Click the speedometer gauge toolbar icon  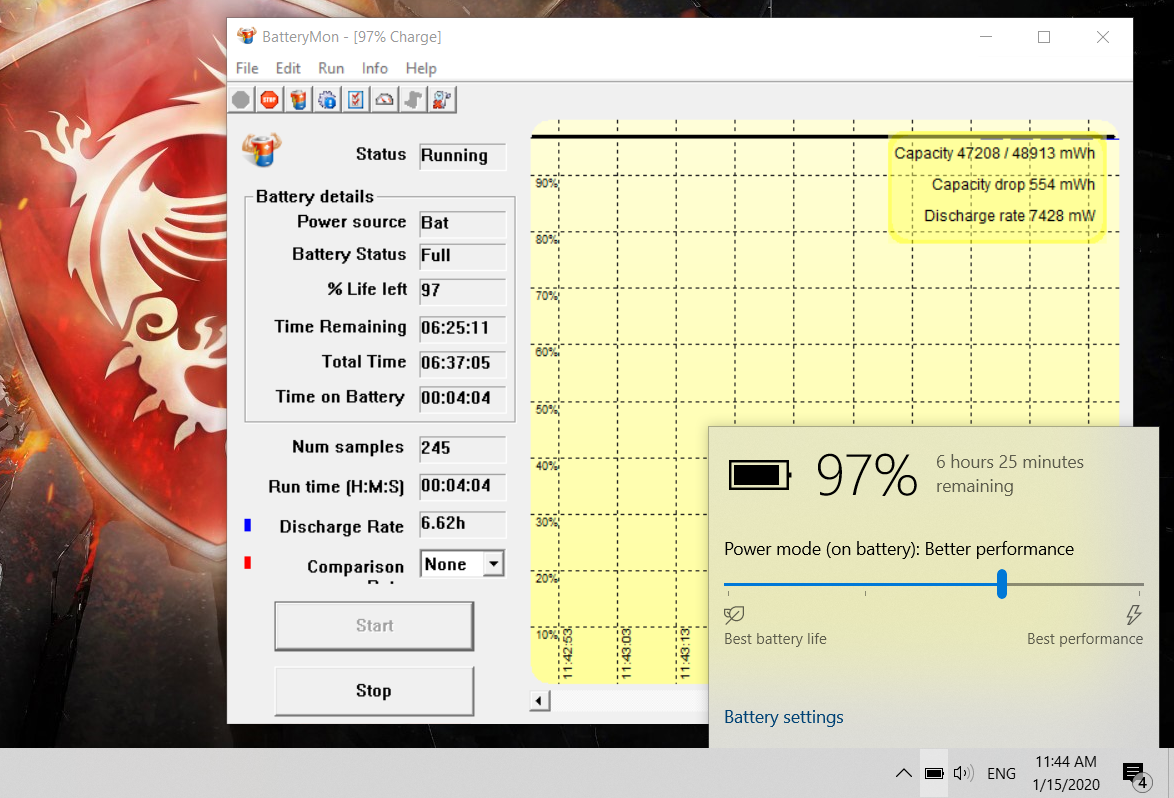pos(384,100)
